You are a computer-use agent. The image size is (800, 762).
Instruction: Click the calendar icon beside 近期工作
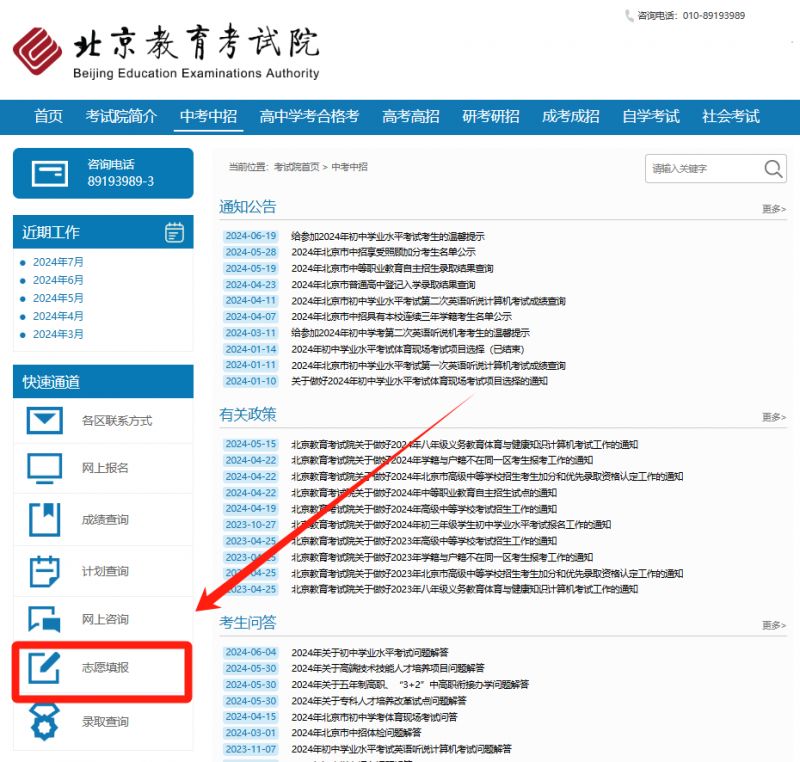pos(174,233)
